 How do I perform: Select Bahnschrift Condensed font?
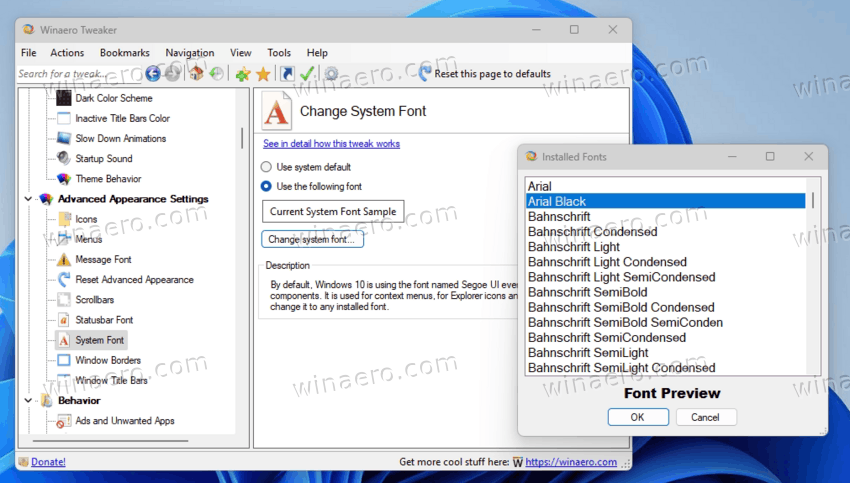tap(666, 231)
